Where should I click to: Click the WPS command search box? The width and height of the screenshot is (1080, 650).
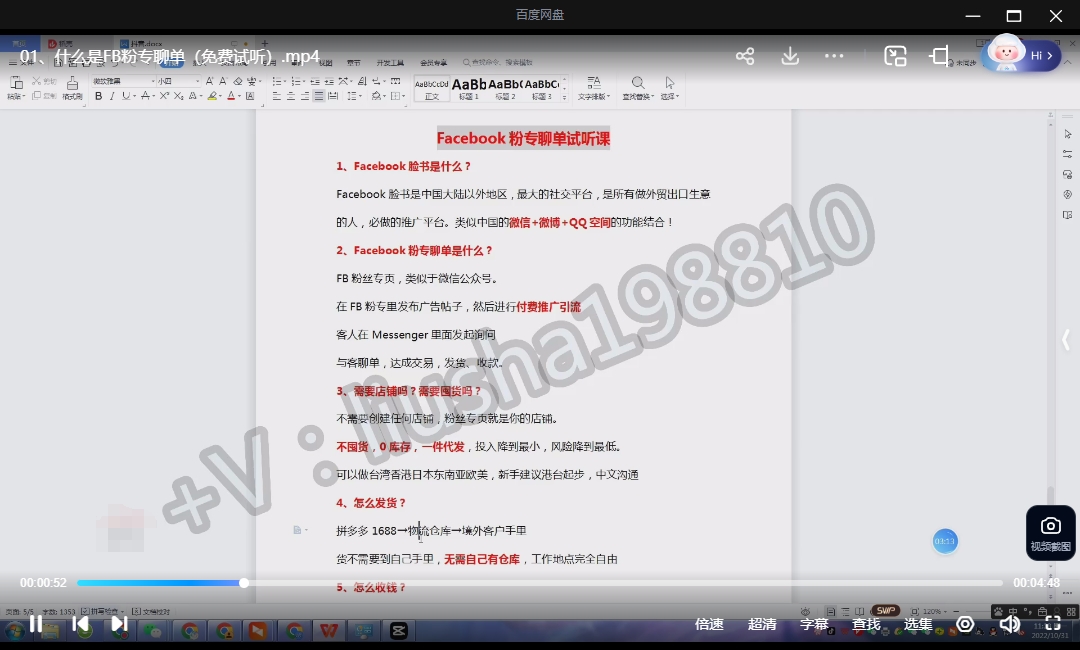pos(497,63)
